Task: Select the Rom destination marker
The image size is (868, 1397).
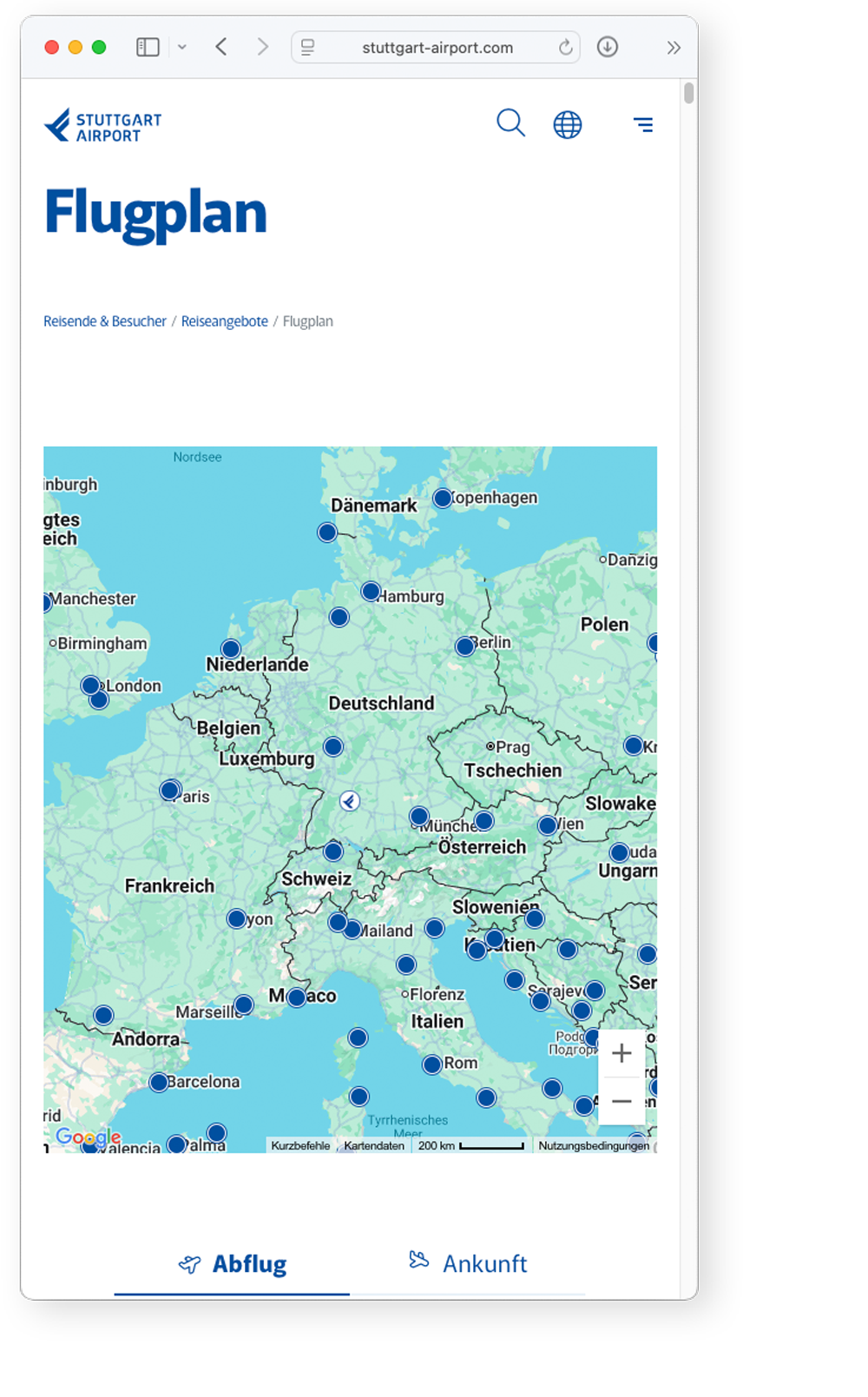Action: click(x=432, y=1064)
